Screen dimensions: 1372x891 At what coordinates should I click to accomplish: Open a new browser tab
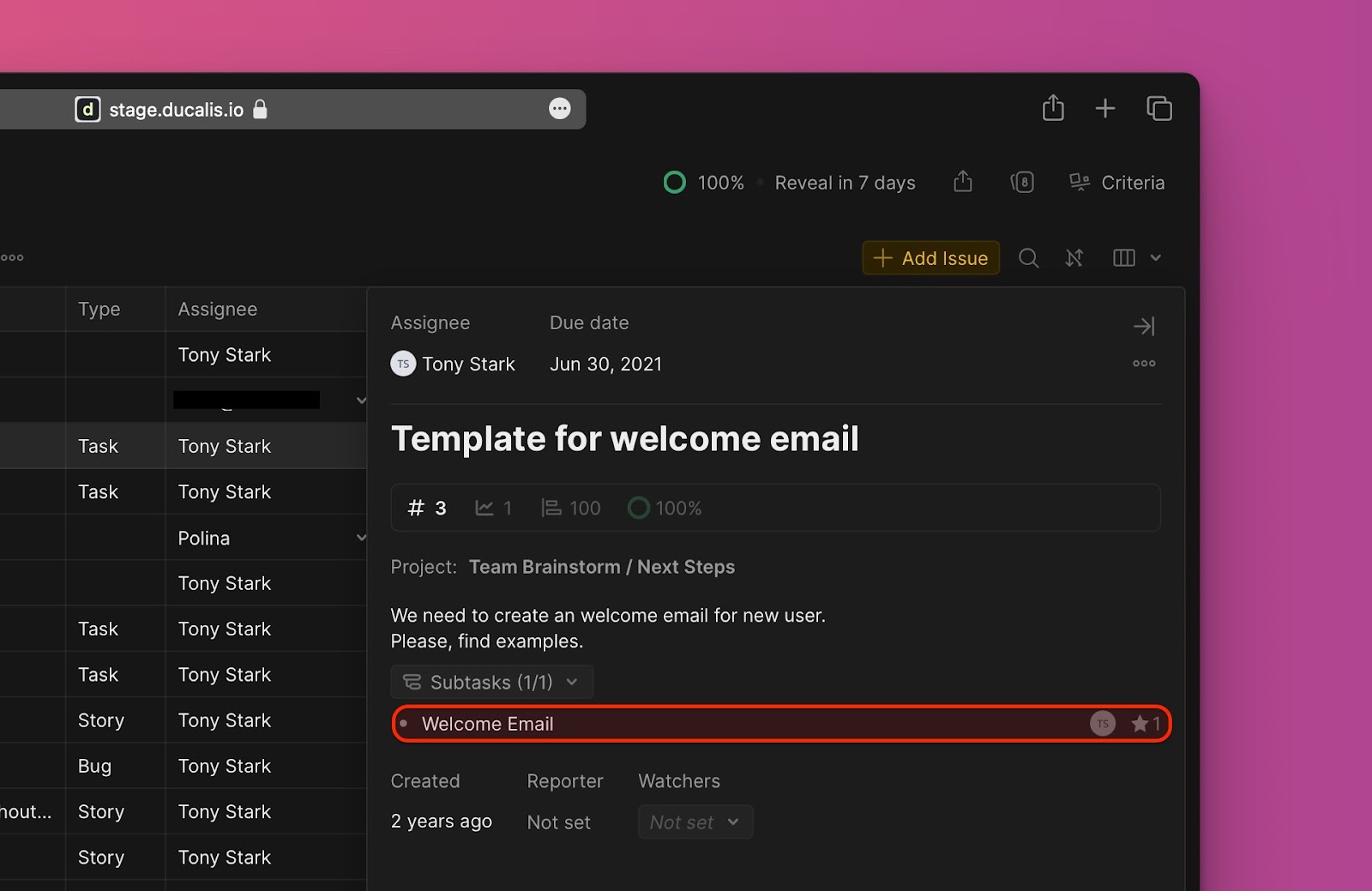(x=1105, y=109)
